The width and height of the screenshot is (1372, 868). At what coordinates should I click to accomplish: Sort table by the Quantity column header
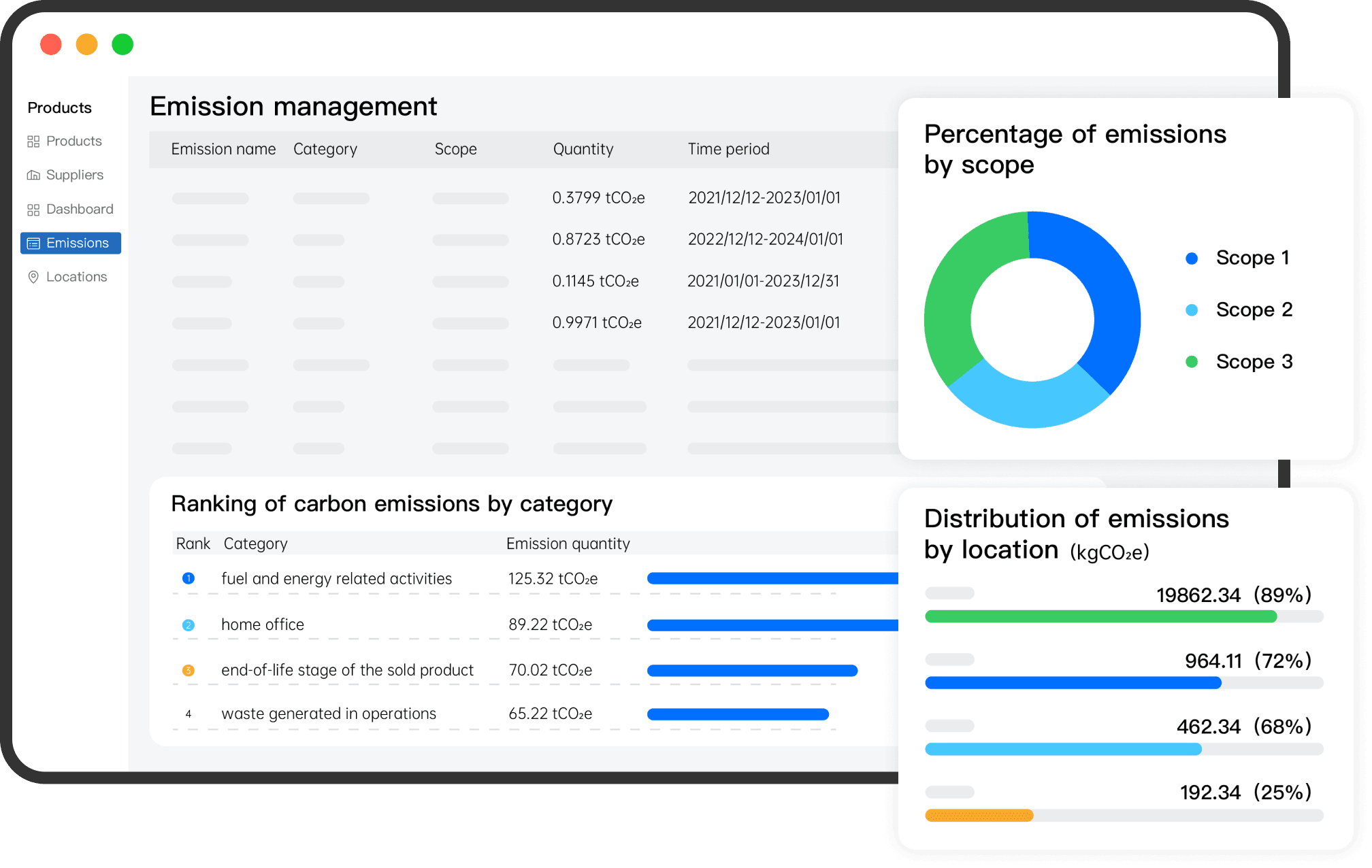(583, 149)
